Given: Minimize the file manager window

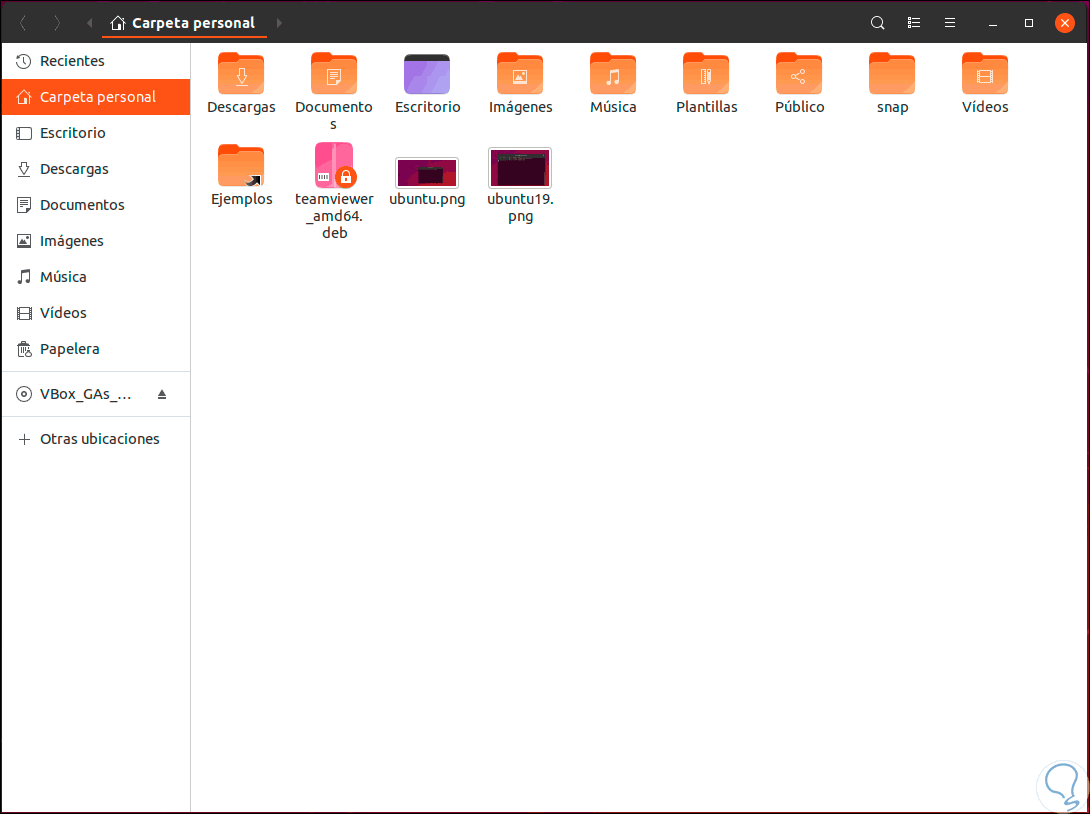Looking at the screenshot, I should coord(993,23).
